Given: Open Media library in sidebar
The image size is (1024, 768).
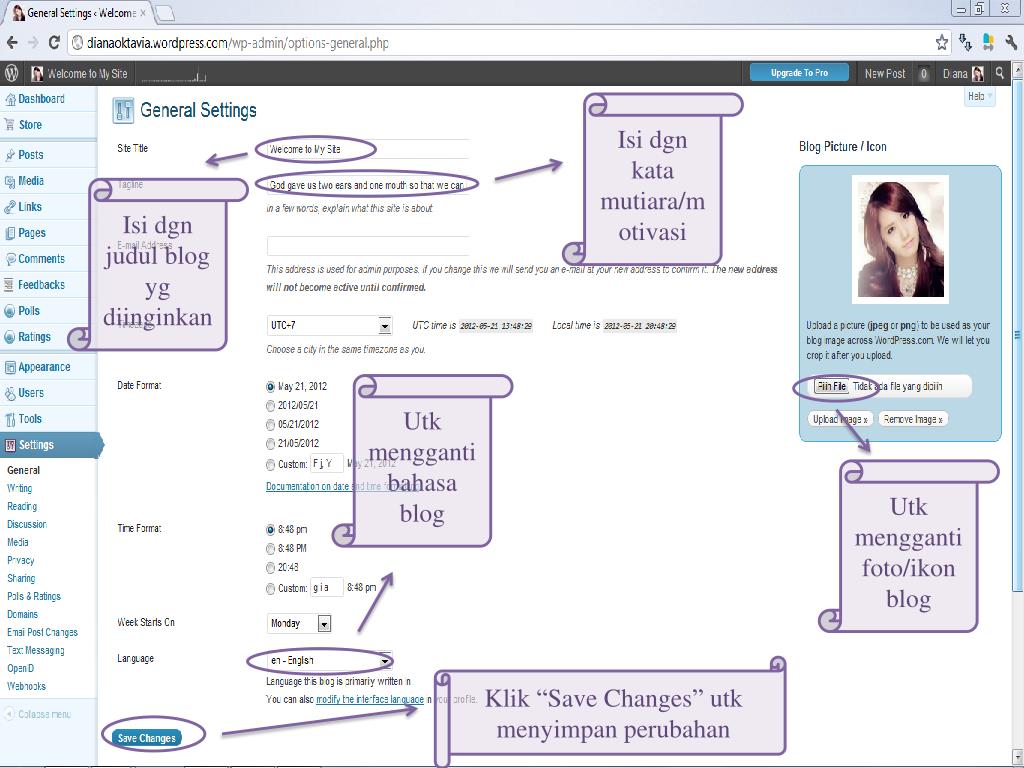Looking at the screenshot, I should [x=31, y=181].
